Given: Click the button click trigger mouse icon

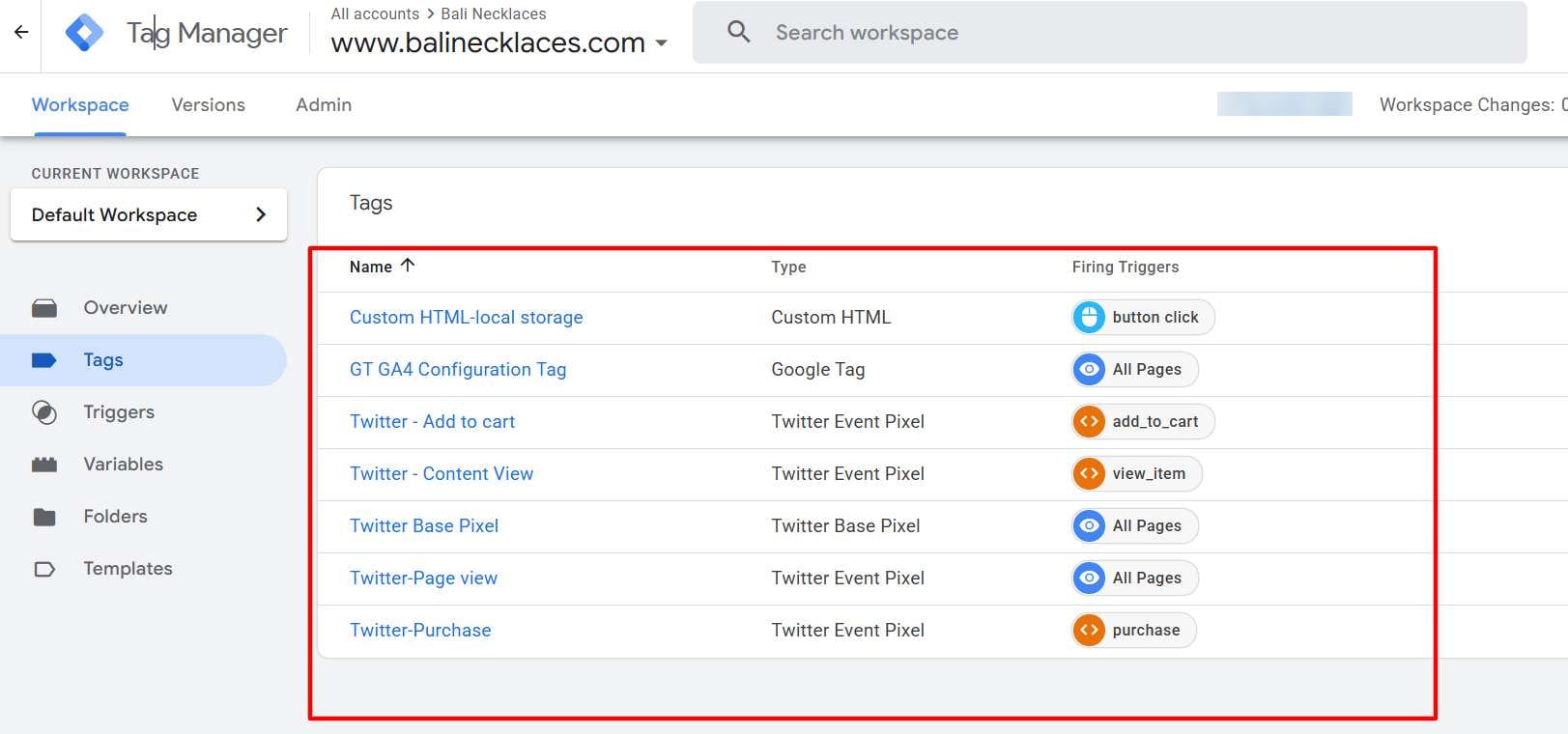Looking at the screenshot, I should [1089, 317].
